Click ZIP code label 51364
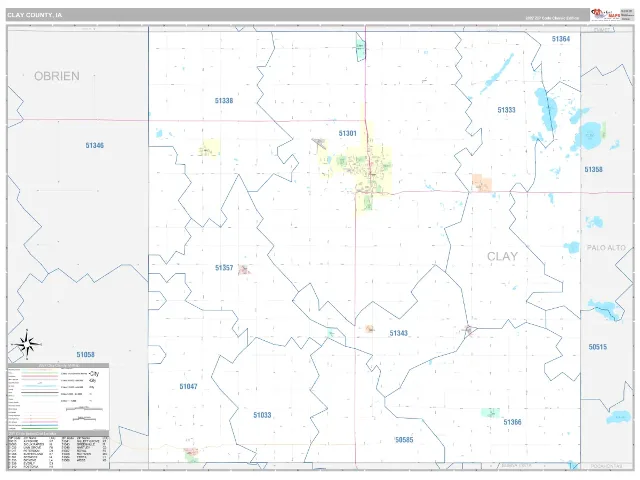 [561, 39]
